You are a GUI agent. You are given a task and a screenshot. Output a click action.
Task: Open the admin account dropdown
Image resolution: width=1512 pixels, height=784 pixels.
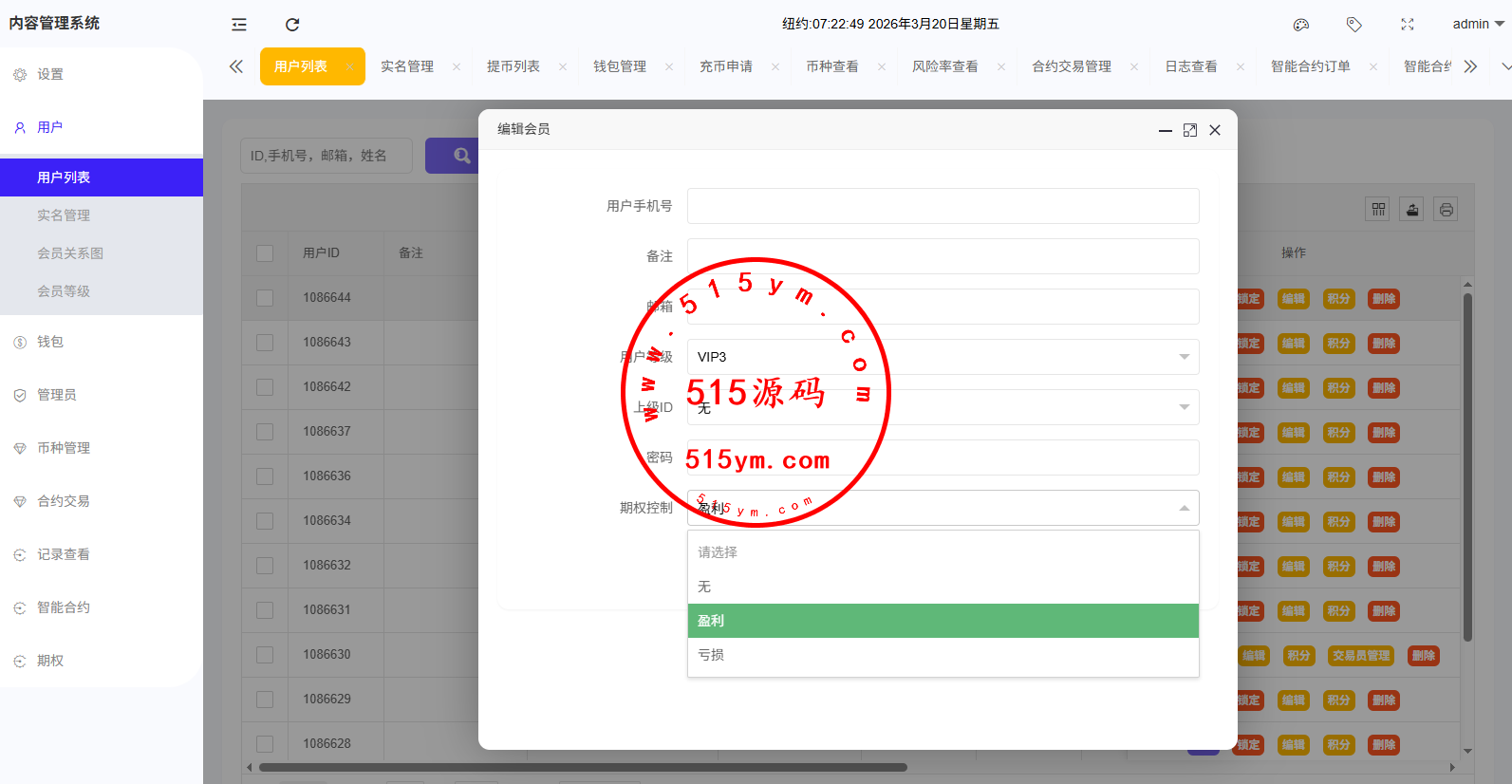tap(1478, 24)
